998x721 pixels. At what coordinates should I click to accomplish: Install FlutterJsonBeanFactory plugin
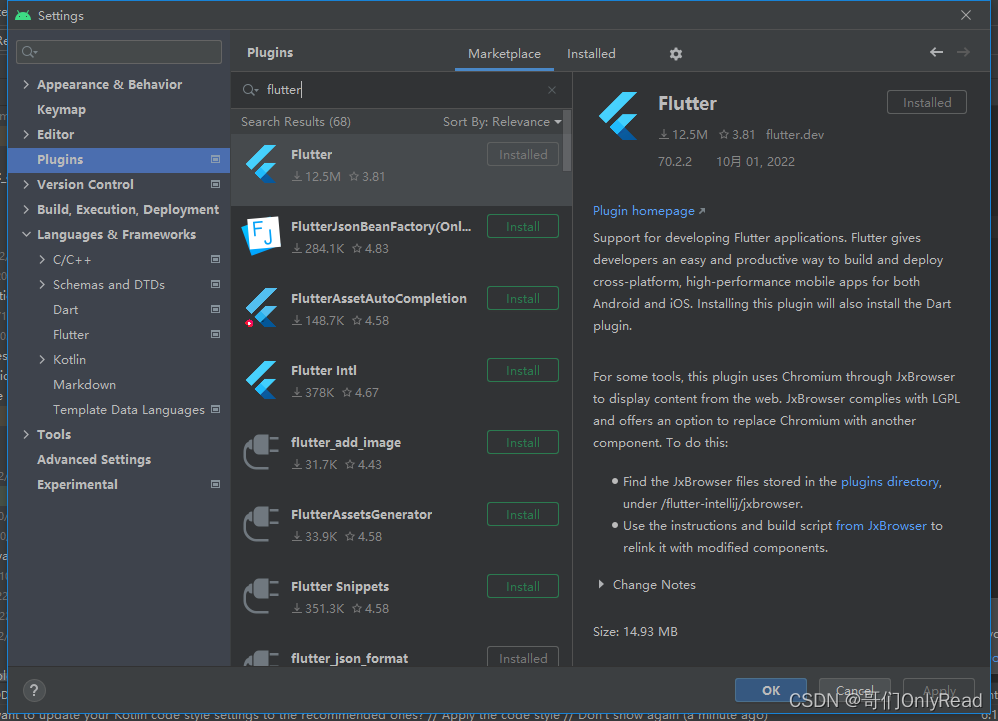pos(523,227)
